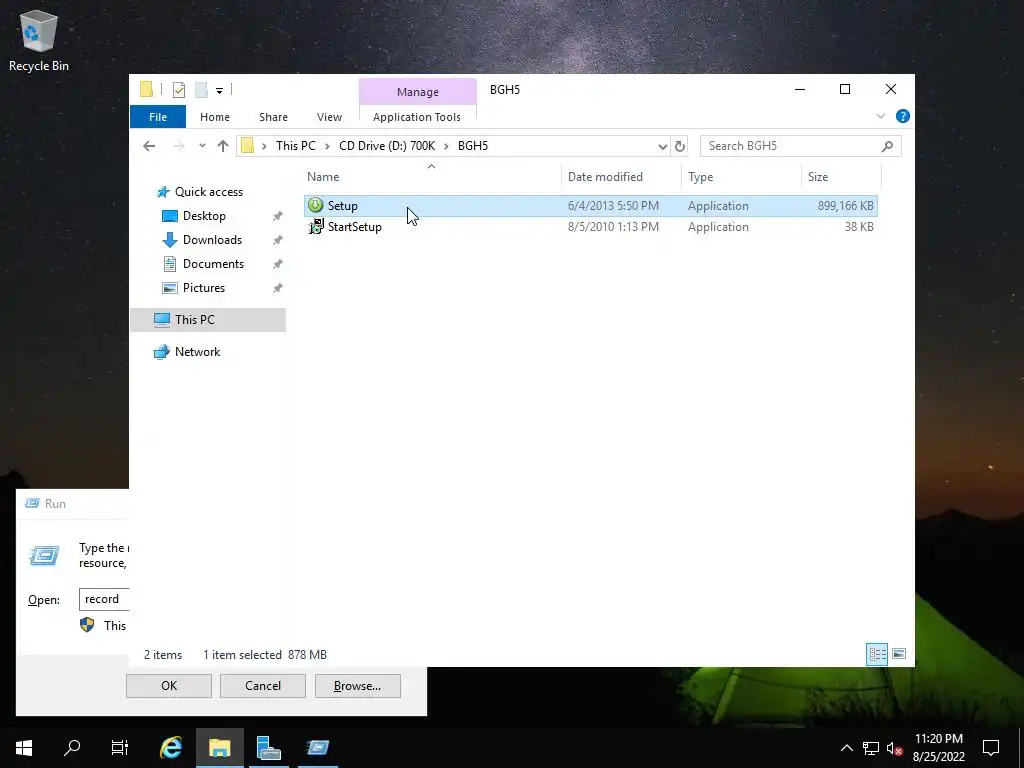Go back using the Back arrow
Viewport: 1024px width, 768px height.
tap(149, 146)
